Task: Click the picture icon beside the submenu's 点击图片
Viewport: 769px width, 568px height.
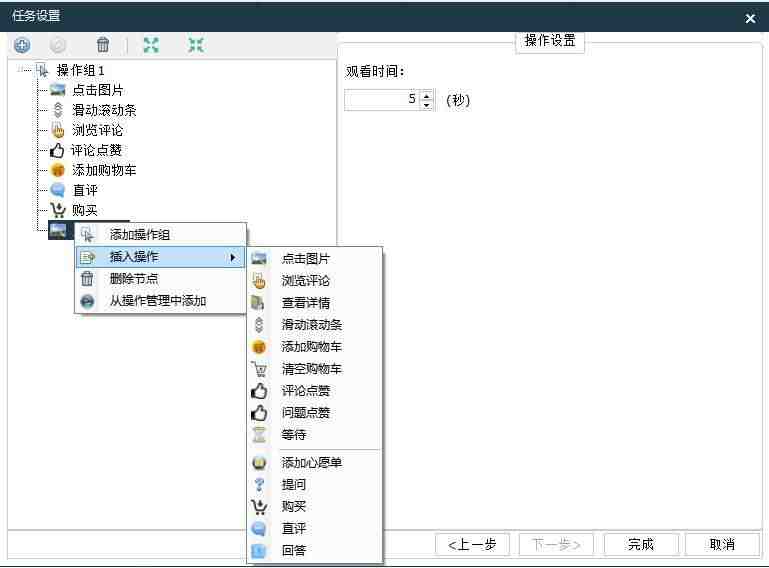Action: [259, 258]
